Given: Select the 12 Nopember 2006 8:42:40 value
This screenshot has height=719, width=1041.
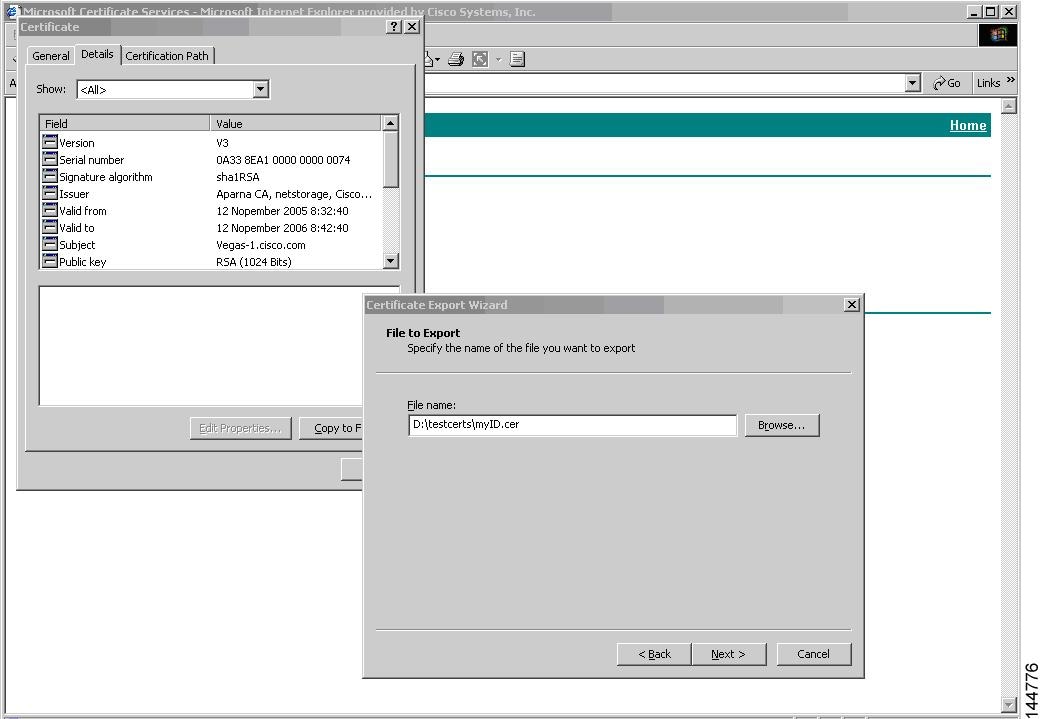Looking at the screenshot, I should pyautogui.click(x=282, y=228).
